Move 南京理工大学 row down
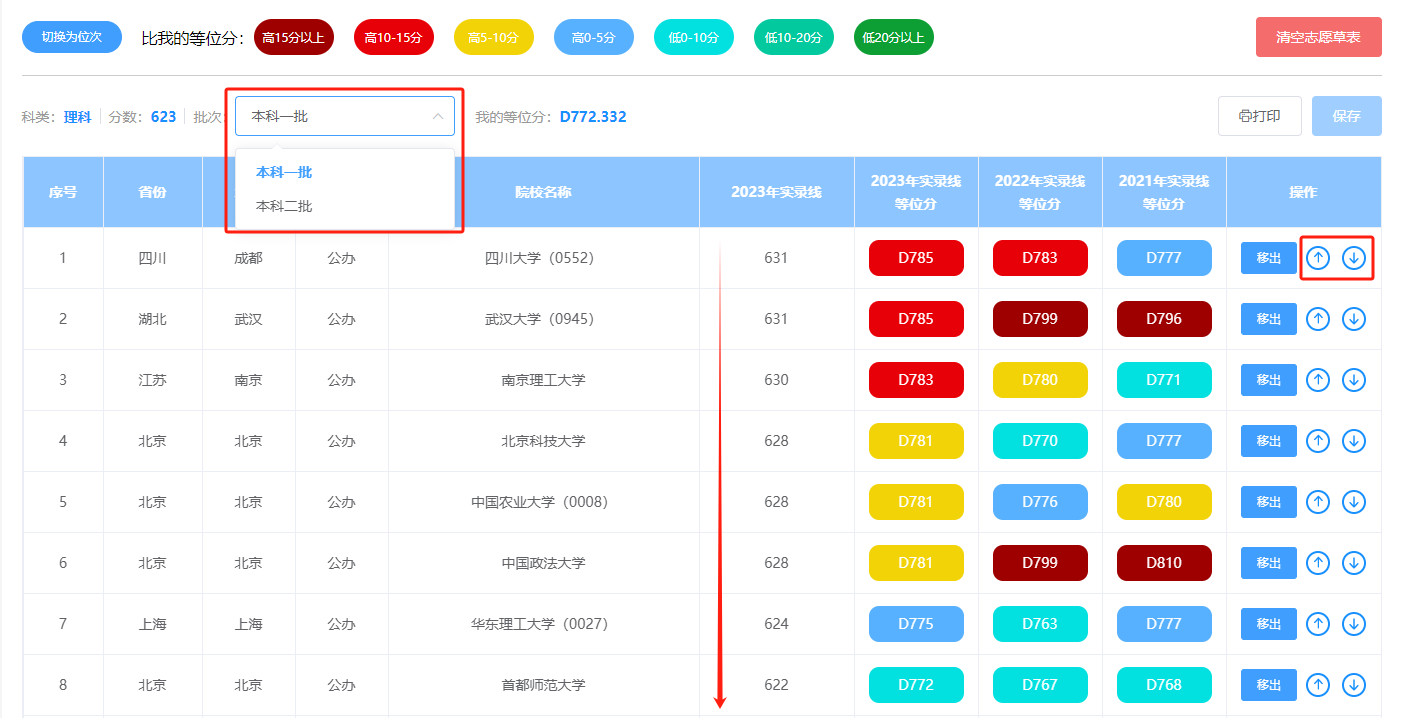 [x=1354, y=380]
